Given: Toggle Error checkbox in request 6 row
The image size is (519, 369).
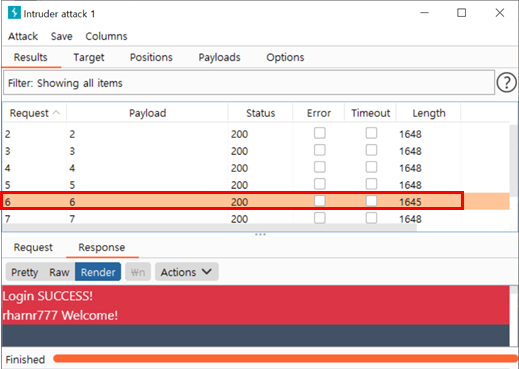Looking at the screenshot, I should pyautogui.click(x=320, y=201).
